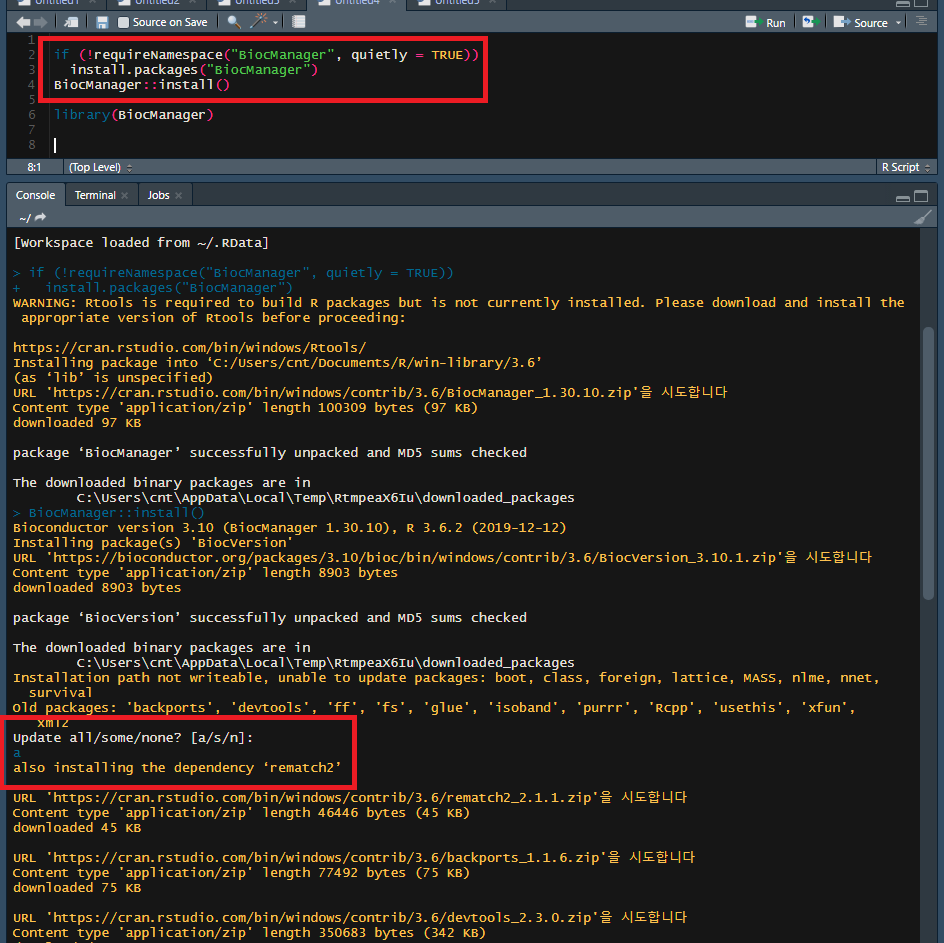This screenshot has width=944, height=943.
Task: Maximize the source editor pane
Action: click(921, 3)
